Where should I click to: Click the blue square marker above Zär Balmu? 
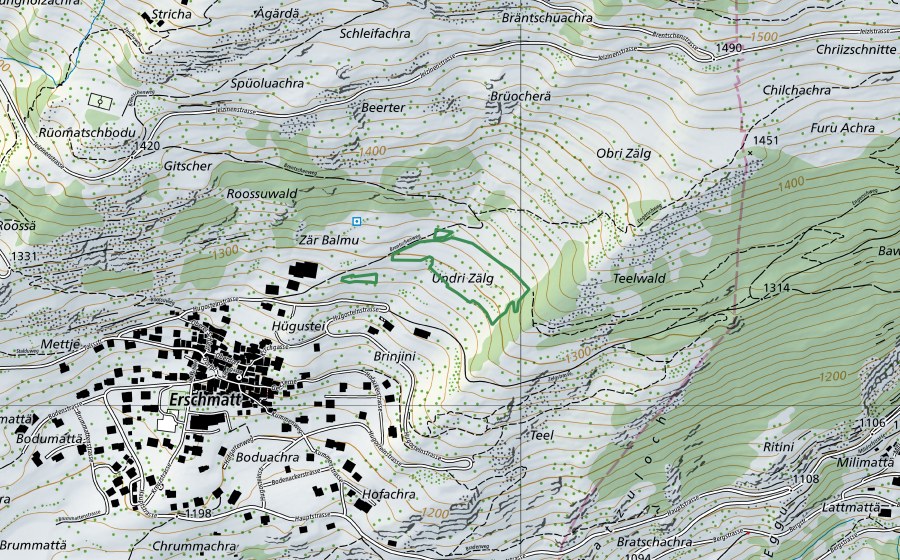[356, 221]
